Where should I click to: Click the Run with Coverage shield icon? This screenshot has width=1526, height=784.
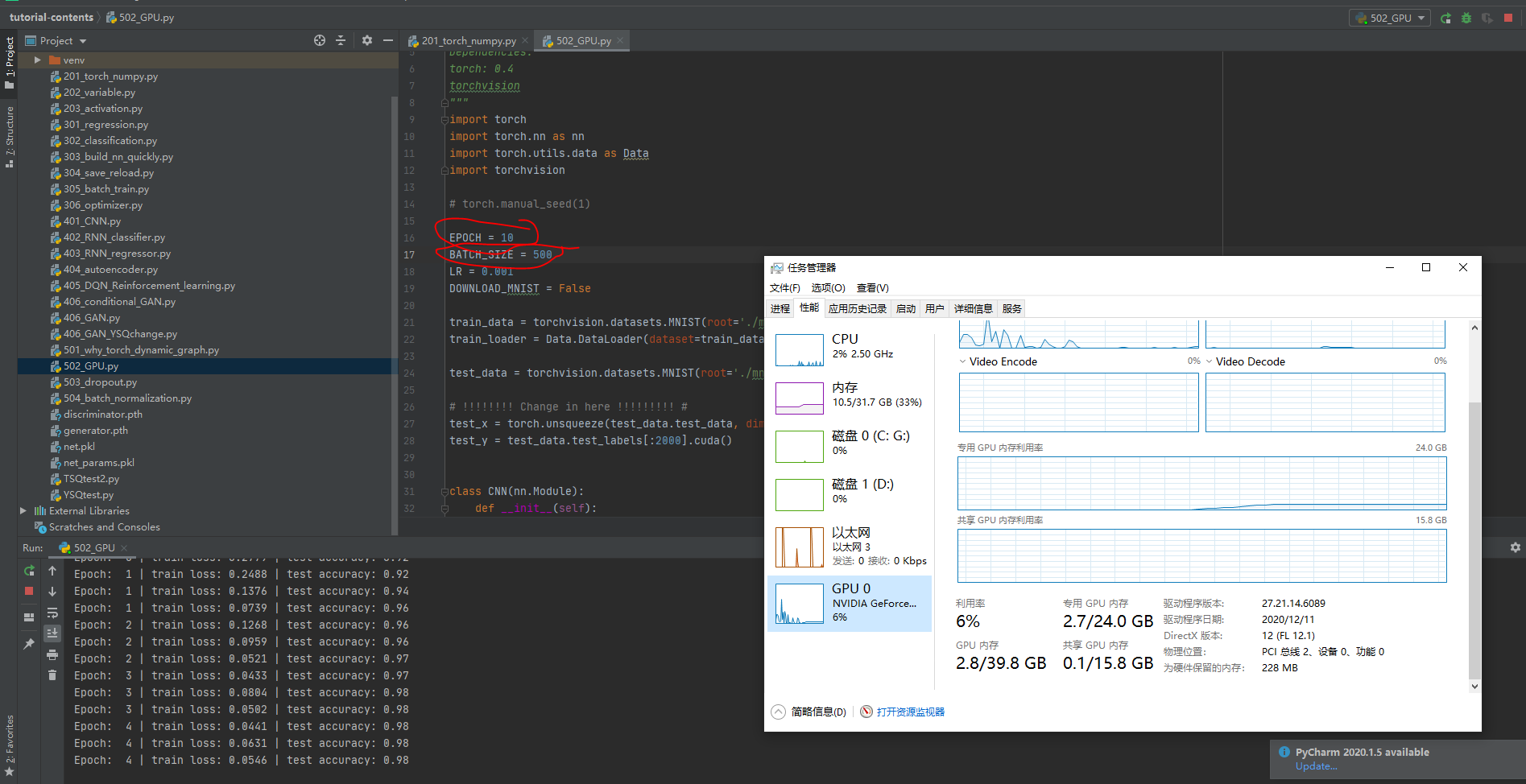tap(1487, 17)
